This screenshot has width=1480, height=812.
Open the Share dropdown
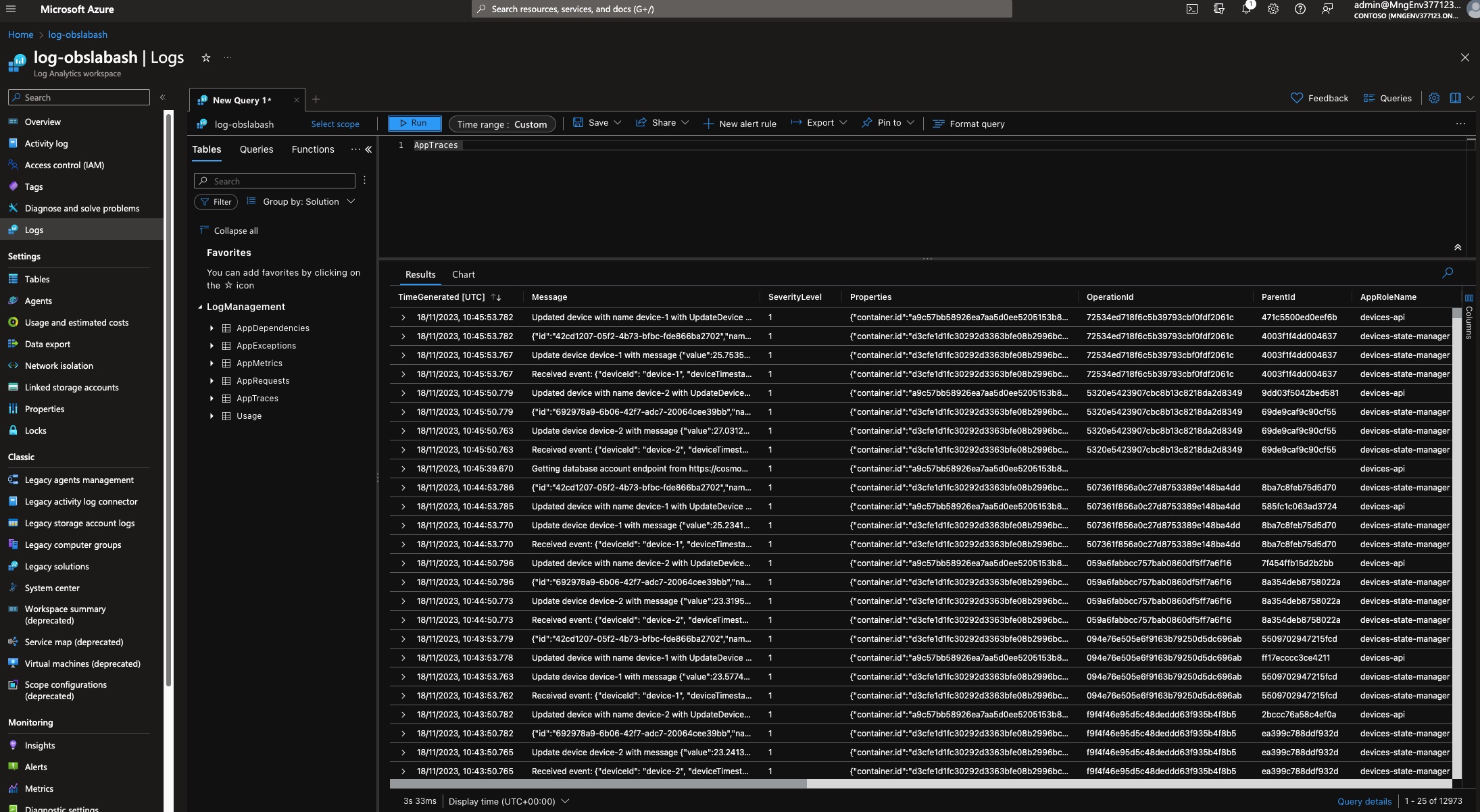pyautogui.click(x=662, y=123)
